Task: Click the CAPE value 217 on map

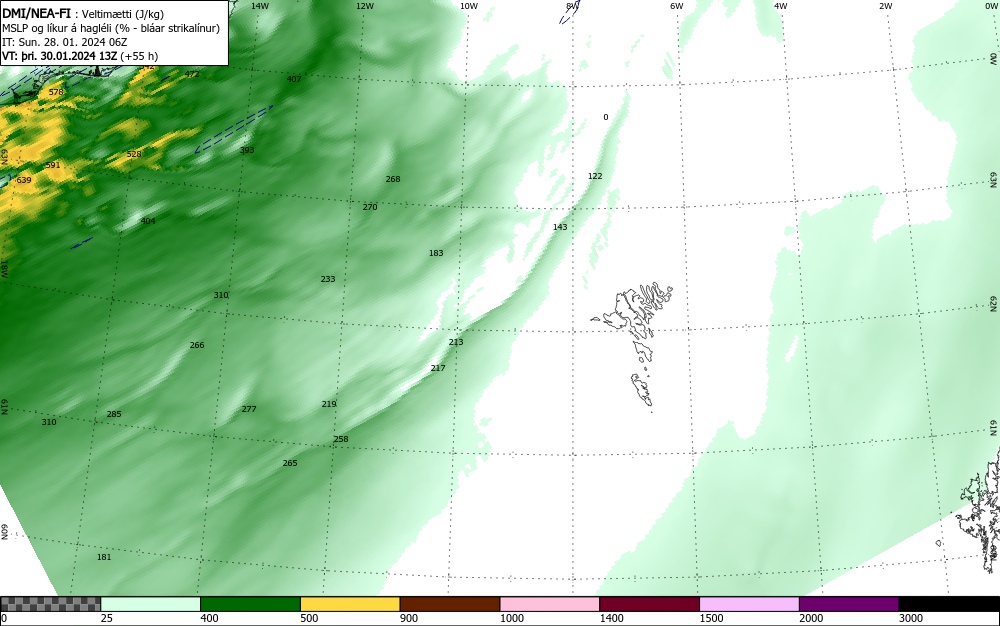Action: click(438, 368)
